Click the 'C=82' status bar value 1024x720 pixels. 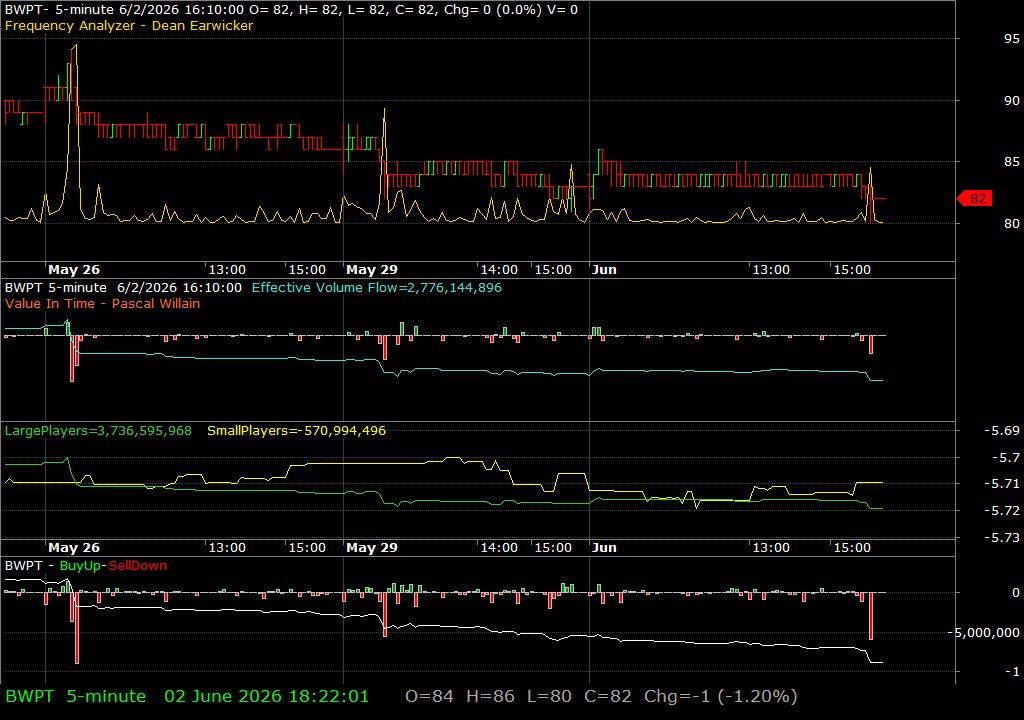(x=607, y=696)
